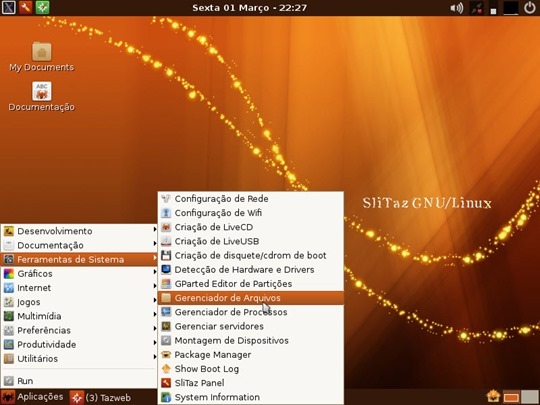This screenshot has height=405, width=540.
Task: Click the network status tray icon
Action: pos(477,8)
